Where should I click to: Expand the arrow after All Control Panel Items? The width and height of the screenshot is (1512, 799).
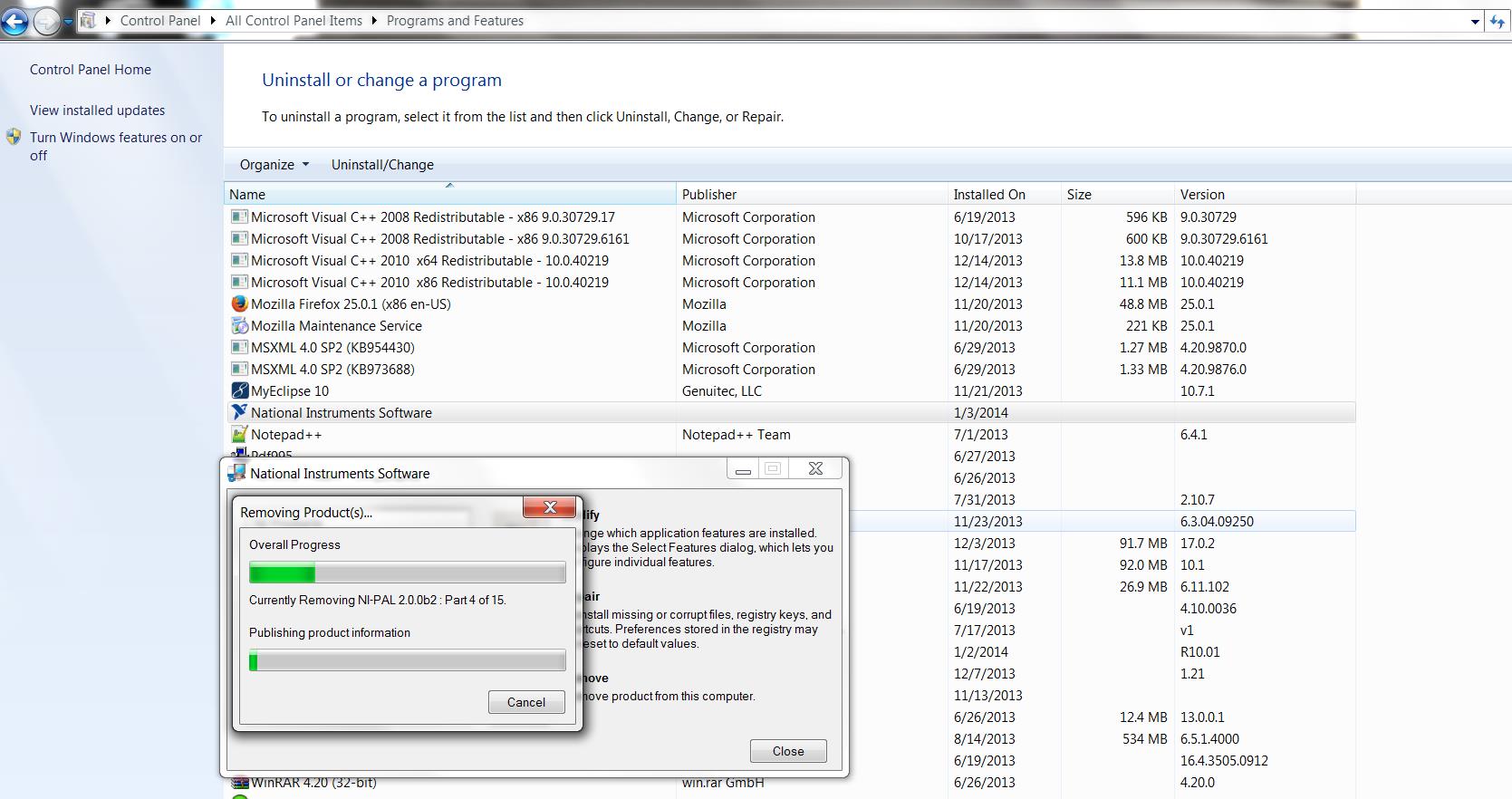[x=374, y=21]
